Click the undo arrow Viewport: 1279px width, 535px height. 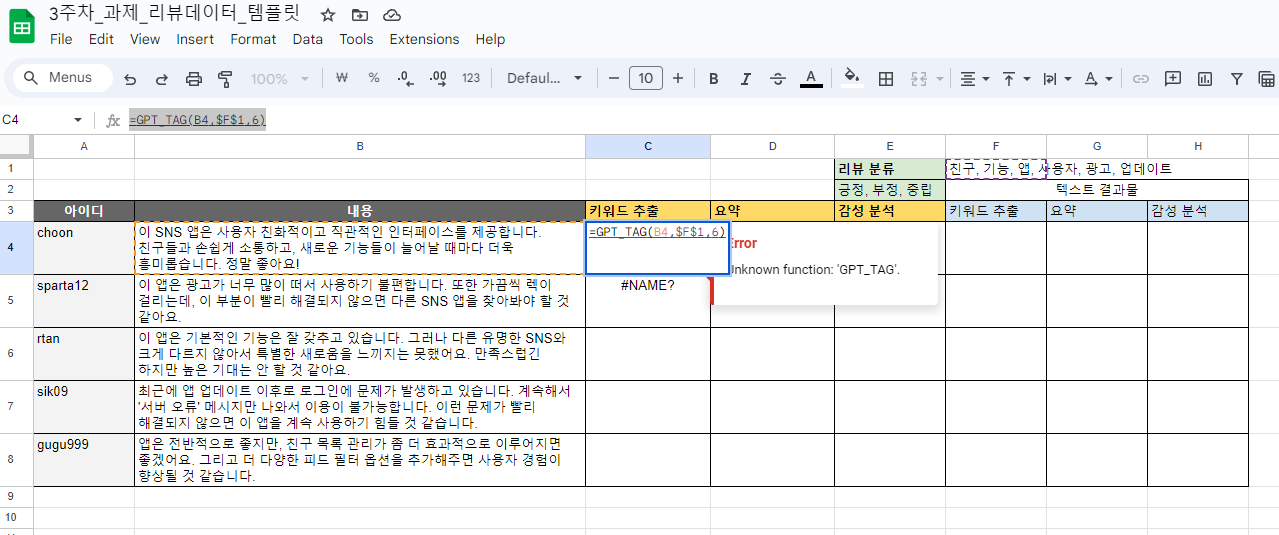[x=130, y=78]
